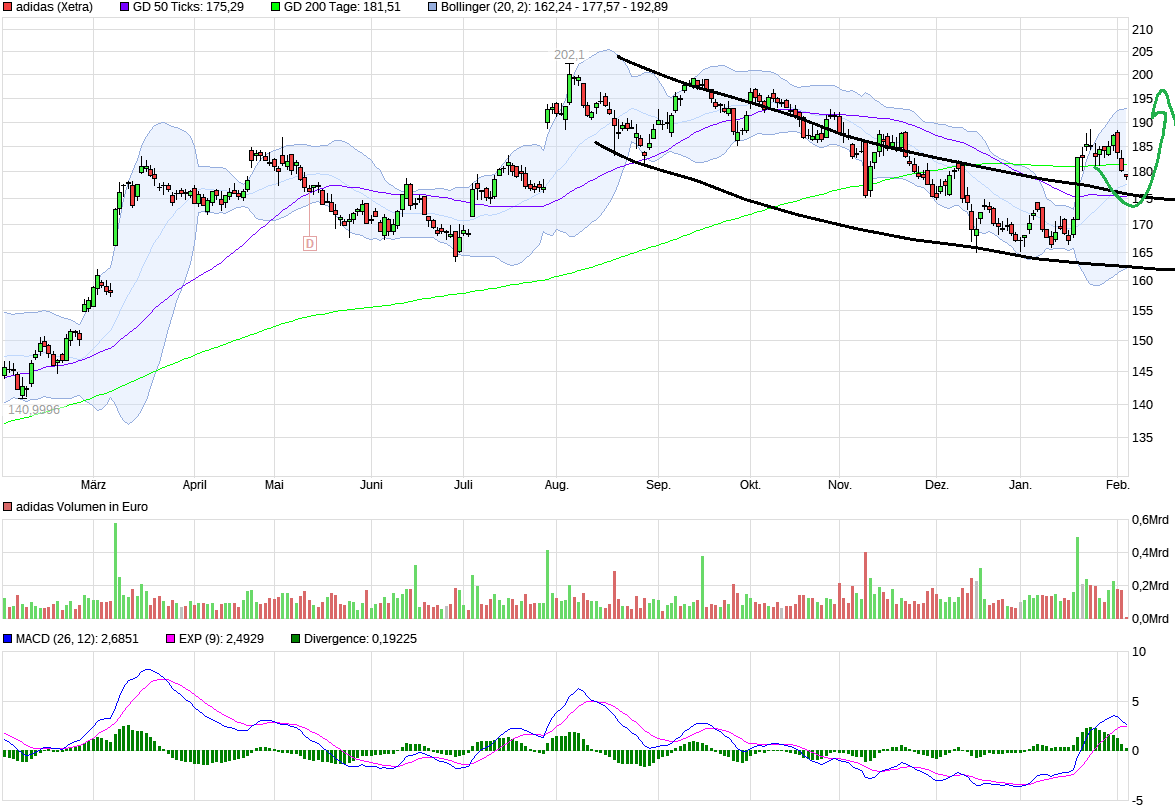Screen dimensions: 1175x812
Task: Click the 150 price axis value
Action: (x=1143, y=340)
